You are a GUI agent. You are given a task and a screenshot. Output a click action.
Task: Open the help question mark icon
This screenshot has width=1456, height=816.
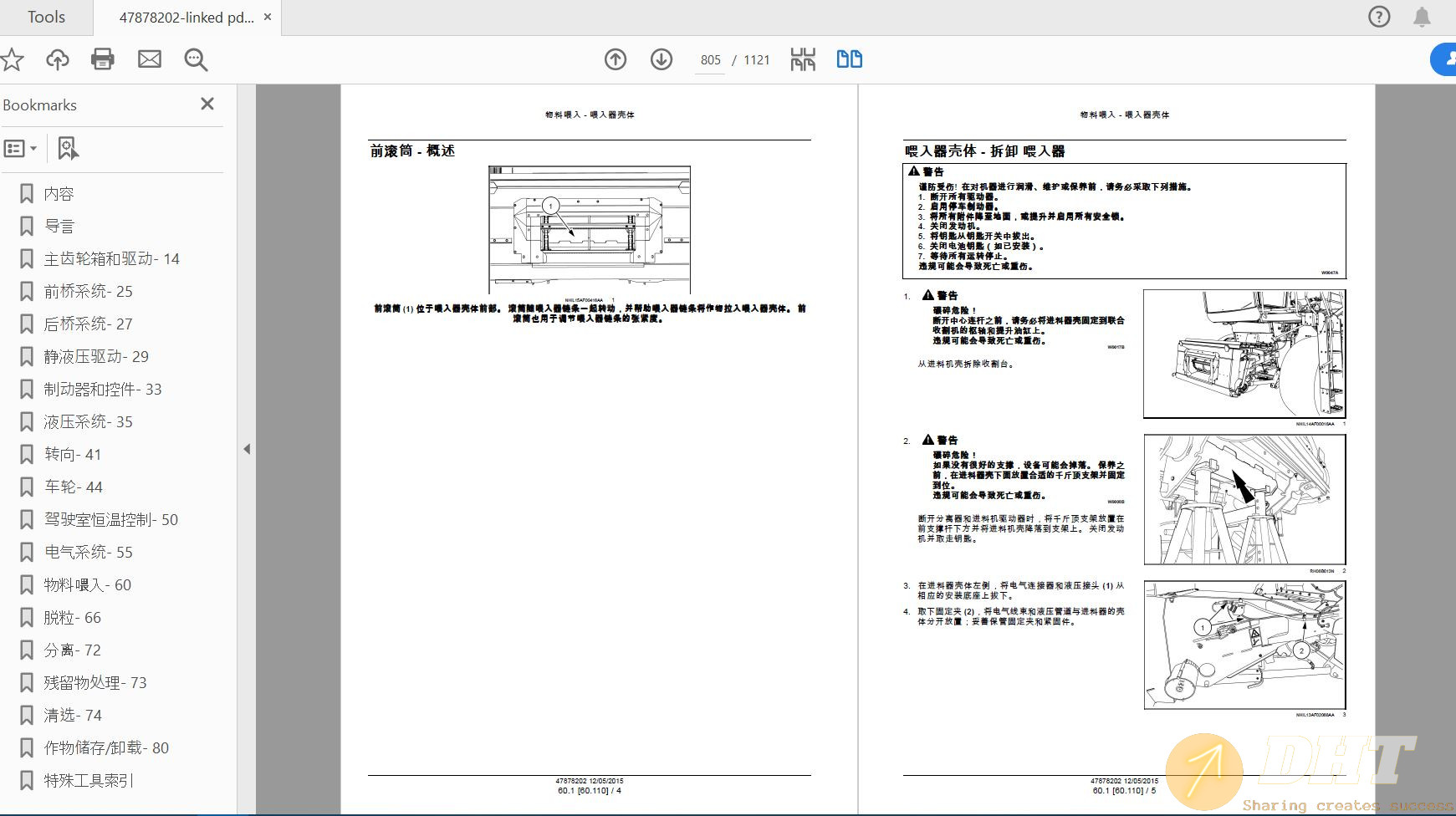(x=1379, y=17)
